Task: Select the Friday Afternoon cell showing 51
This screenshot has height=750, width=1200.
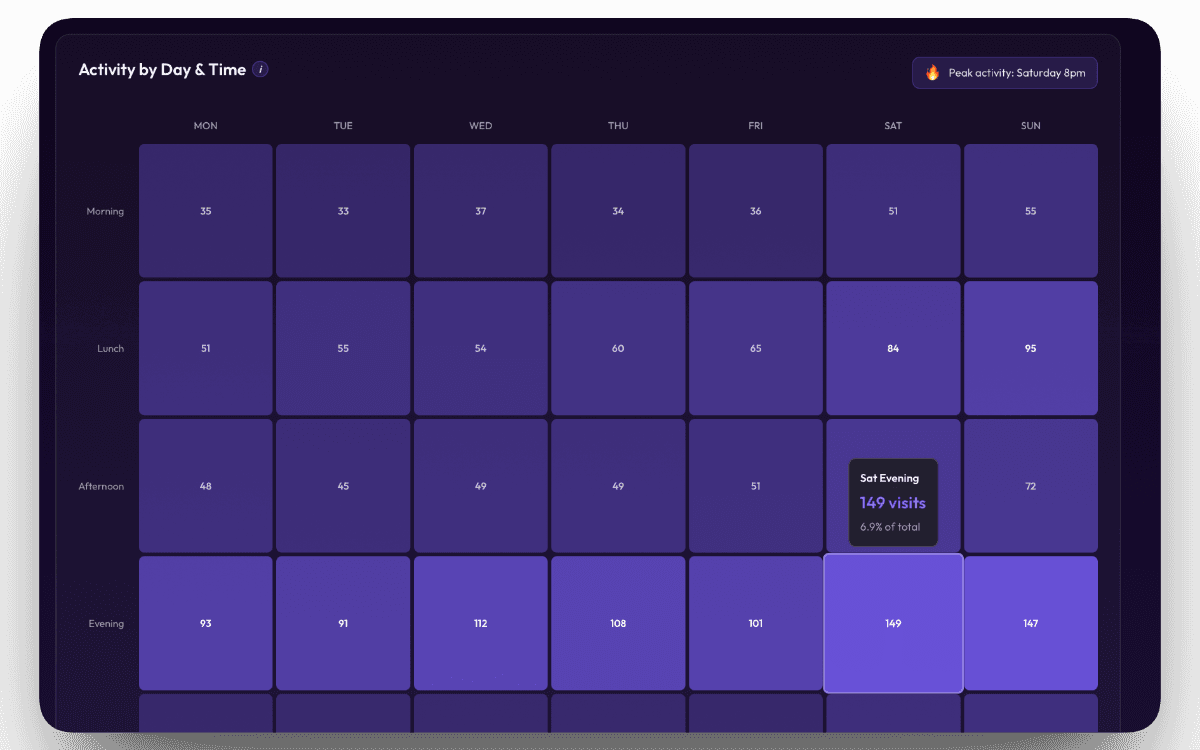Action: 755,485
